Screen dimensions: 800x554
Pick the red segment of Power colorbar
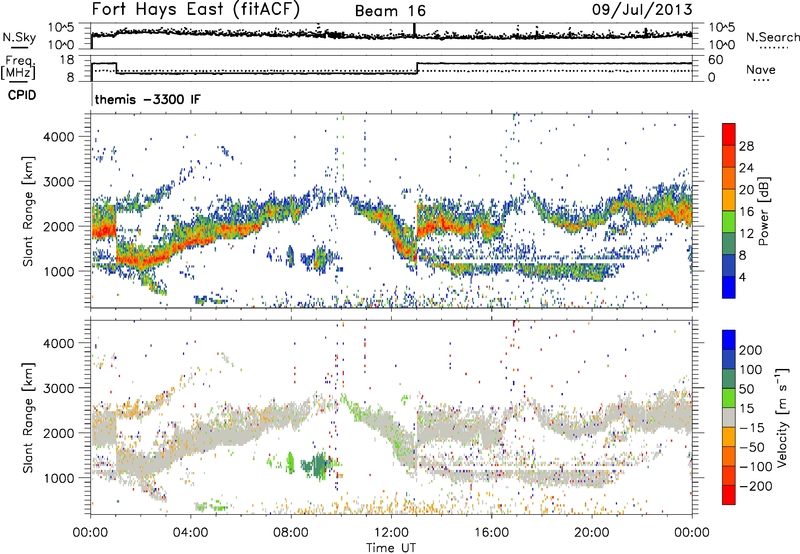(729, 134)
